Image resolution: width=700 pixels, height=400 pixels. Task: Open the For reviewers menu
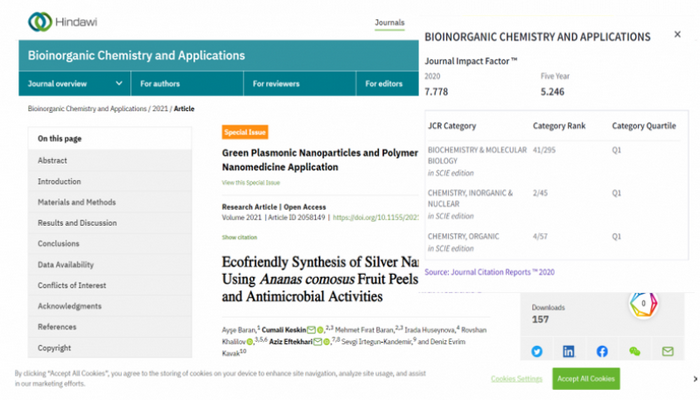(x=276, y=84)
